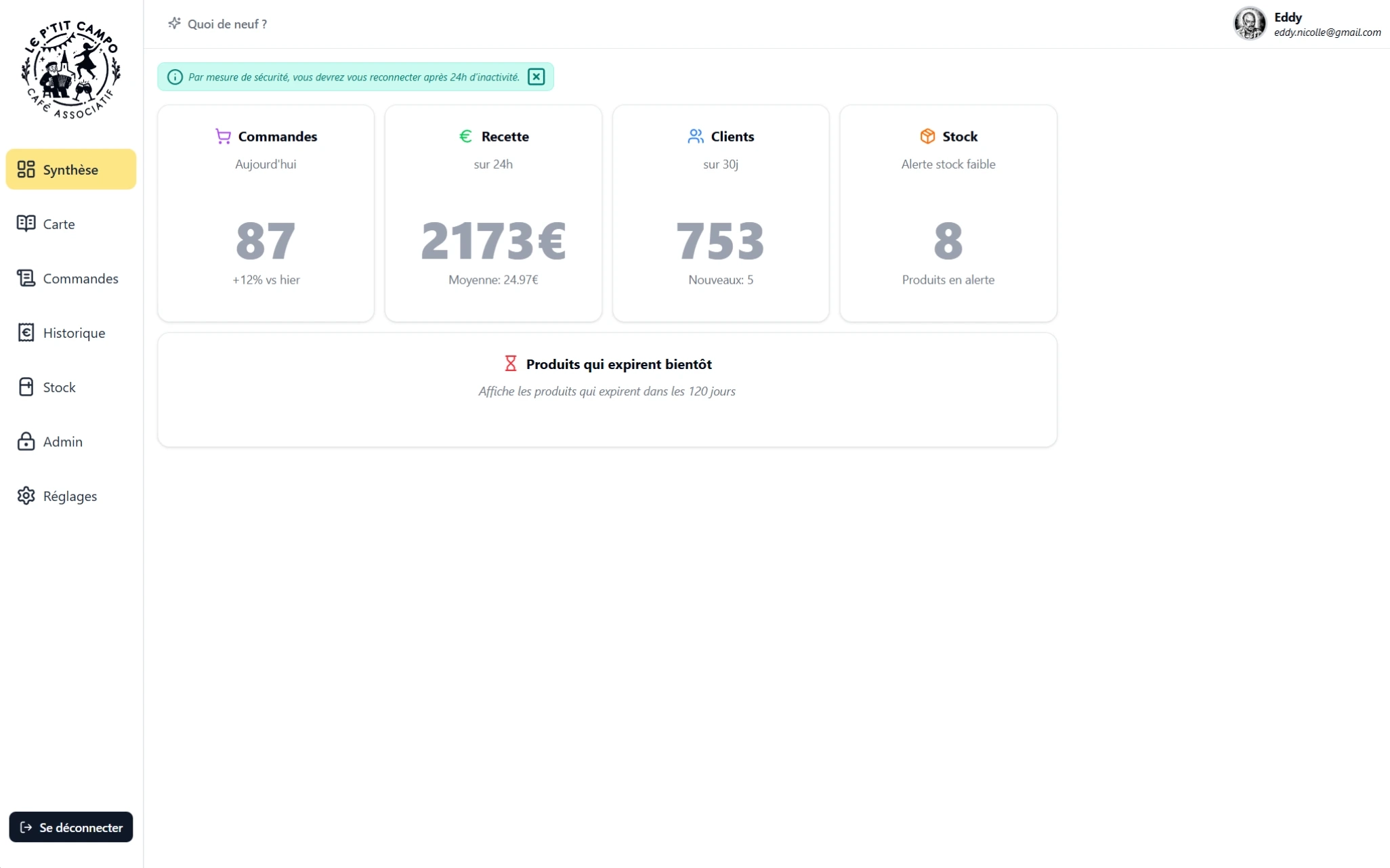Viewport: 1390px width, 868px height.
Task: Click the Historique euro receipt icon
Action: pyautogui.click(x=26, y=332)
